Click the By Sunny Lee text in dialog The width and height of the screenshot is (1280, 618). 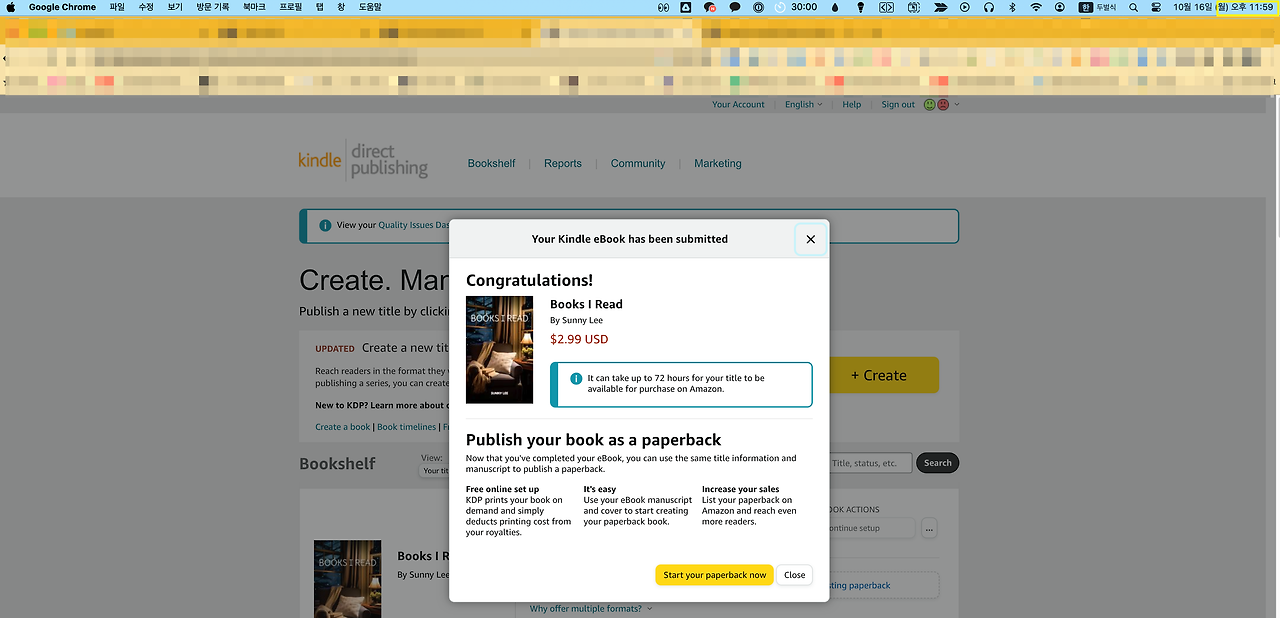(x=576, y=320)
